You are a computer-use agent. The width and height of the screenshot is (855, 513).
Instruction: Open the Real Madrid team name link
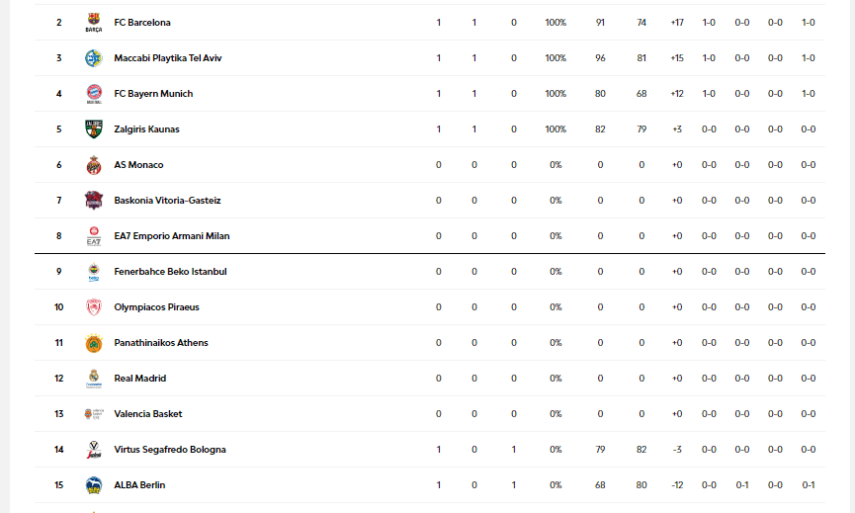[140, 379]
